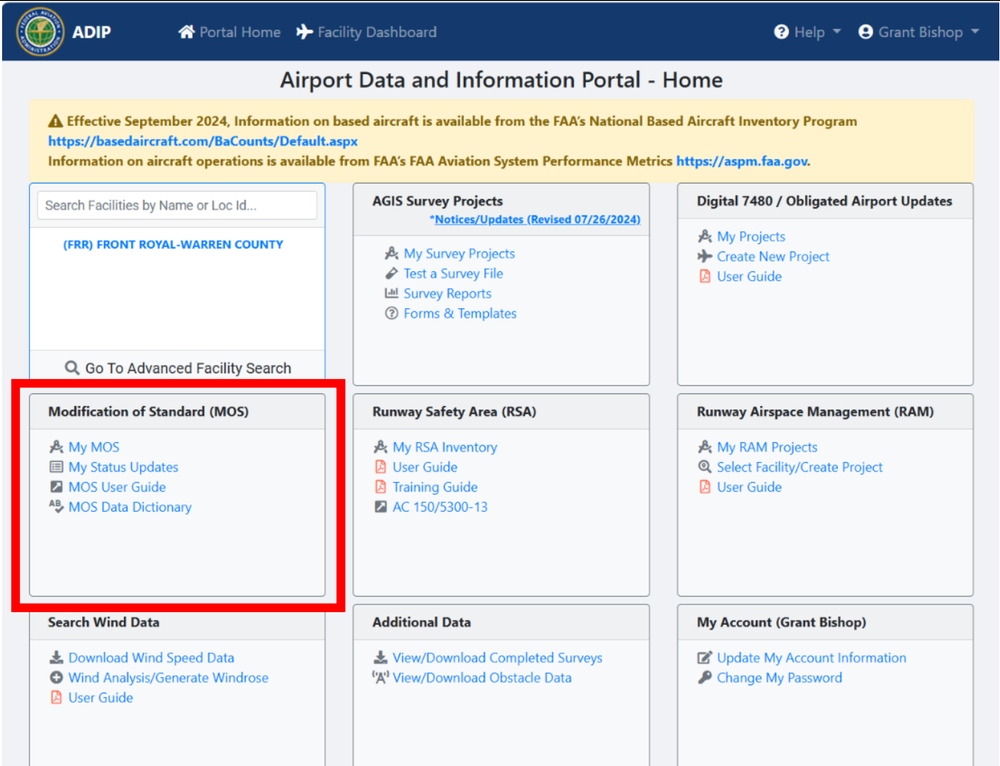Expand the Help dropdown menu

[x=807, y=32]
